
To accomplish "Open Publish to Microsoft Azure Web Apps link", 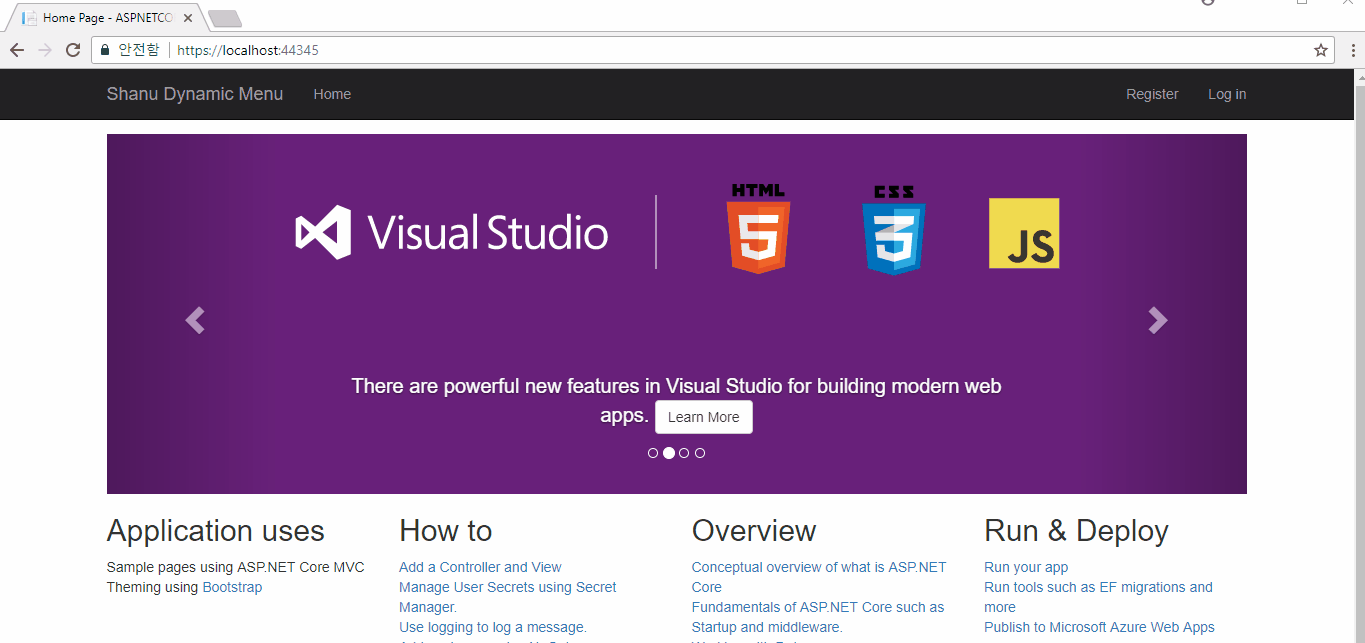I will point(1099,627).
